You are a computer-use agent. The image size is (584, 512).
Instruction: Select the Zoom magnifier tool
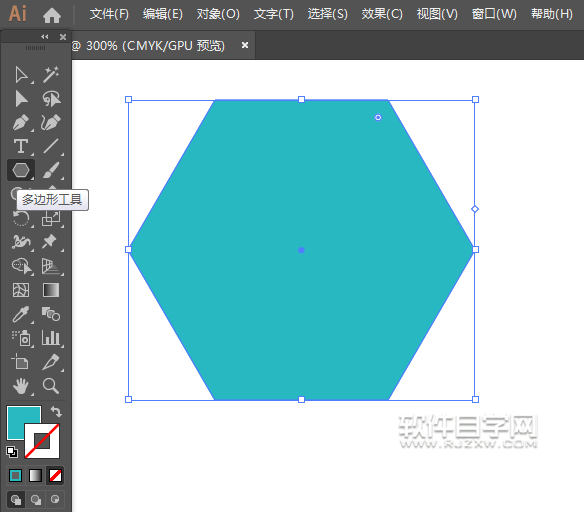point(51,386)
